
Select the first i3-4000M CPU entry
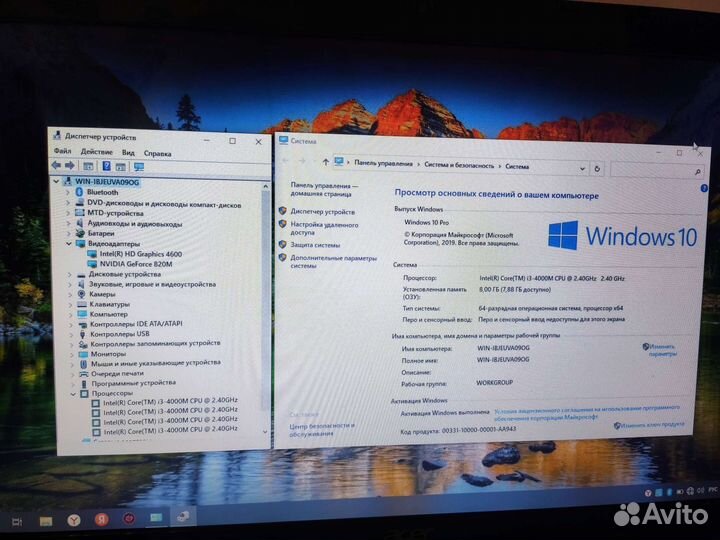(x=170, y=401)
